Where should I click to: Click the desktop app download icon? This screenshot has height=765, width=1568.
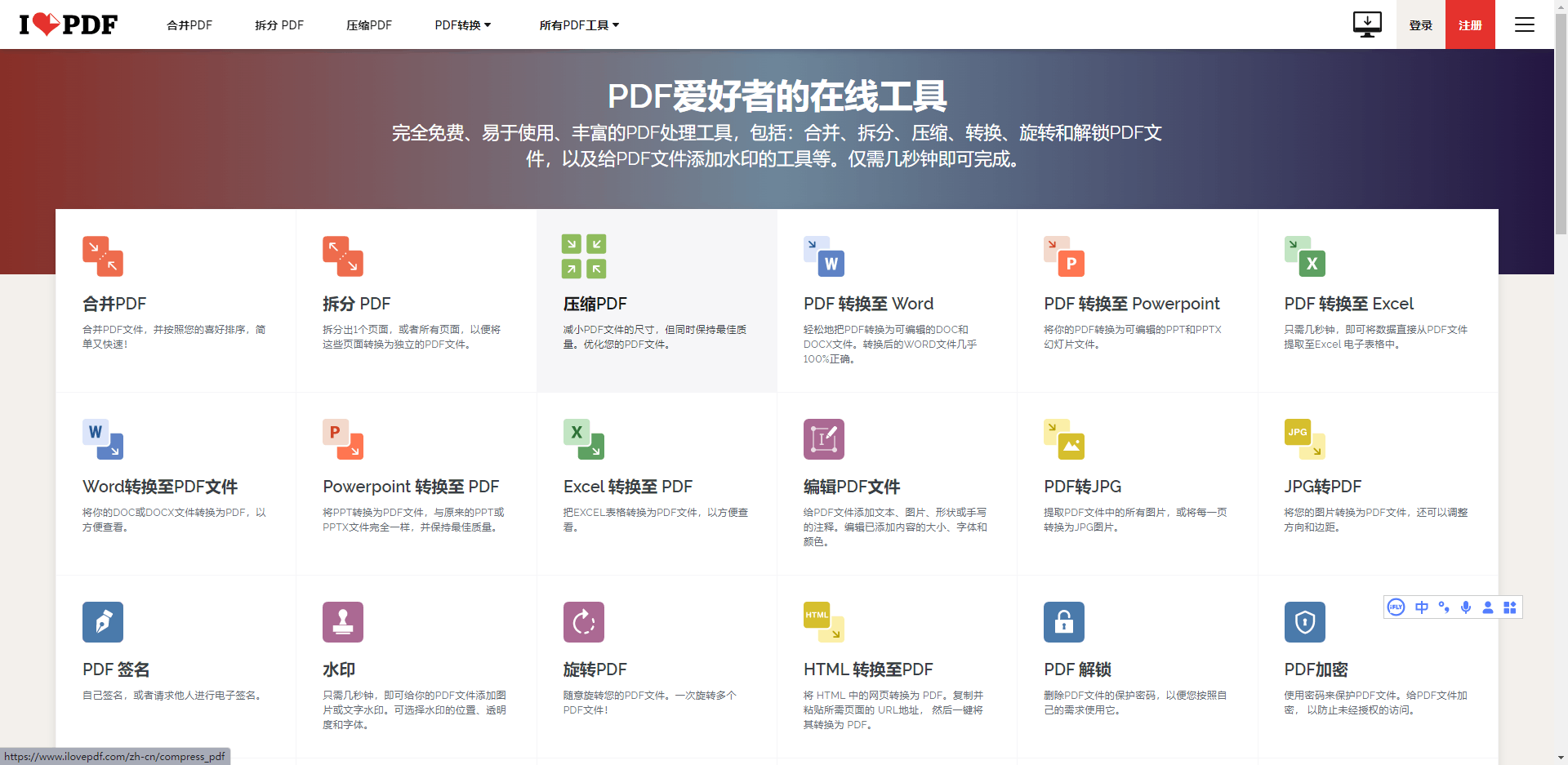point(1367,24)
